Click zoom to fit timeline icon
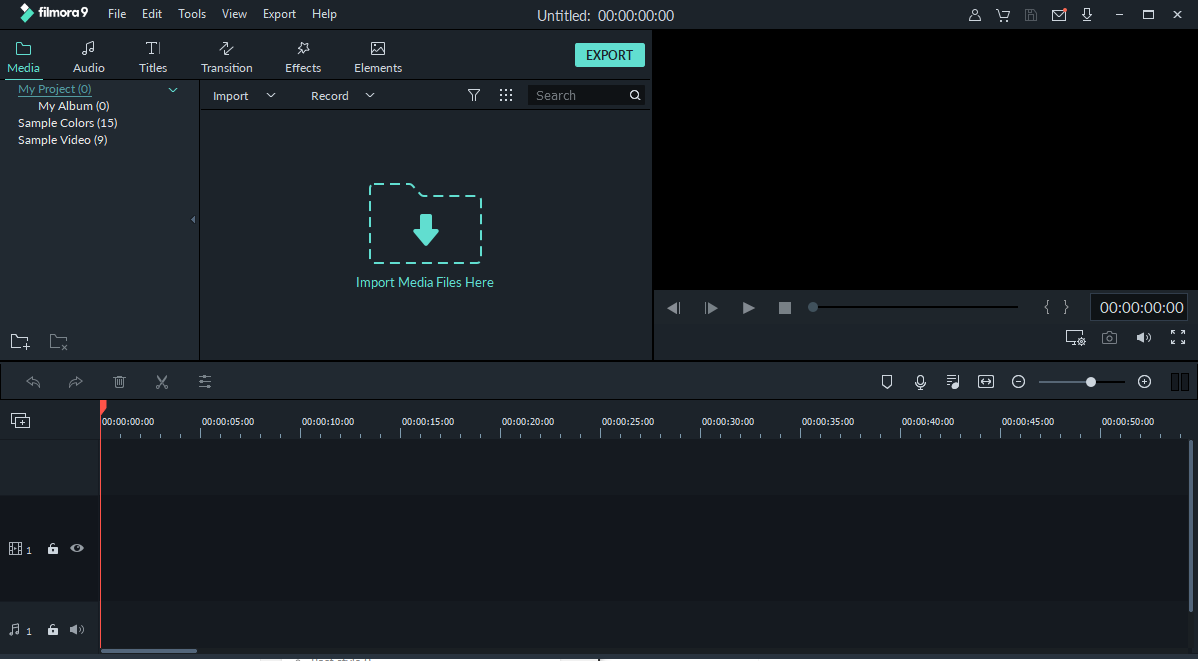This screenshot has height=661, width=1198. coord(986,382)
